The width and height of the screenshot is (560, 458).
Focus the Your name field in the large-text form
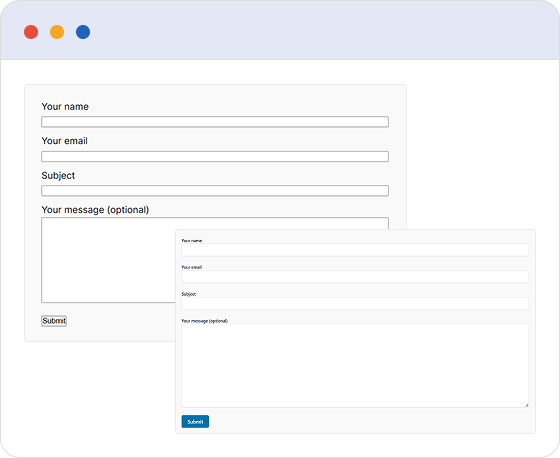[x=215, y=122]
